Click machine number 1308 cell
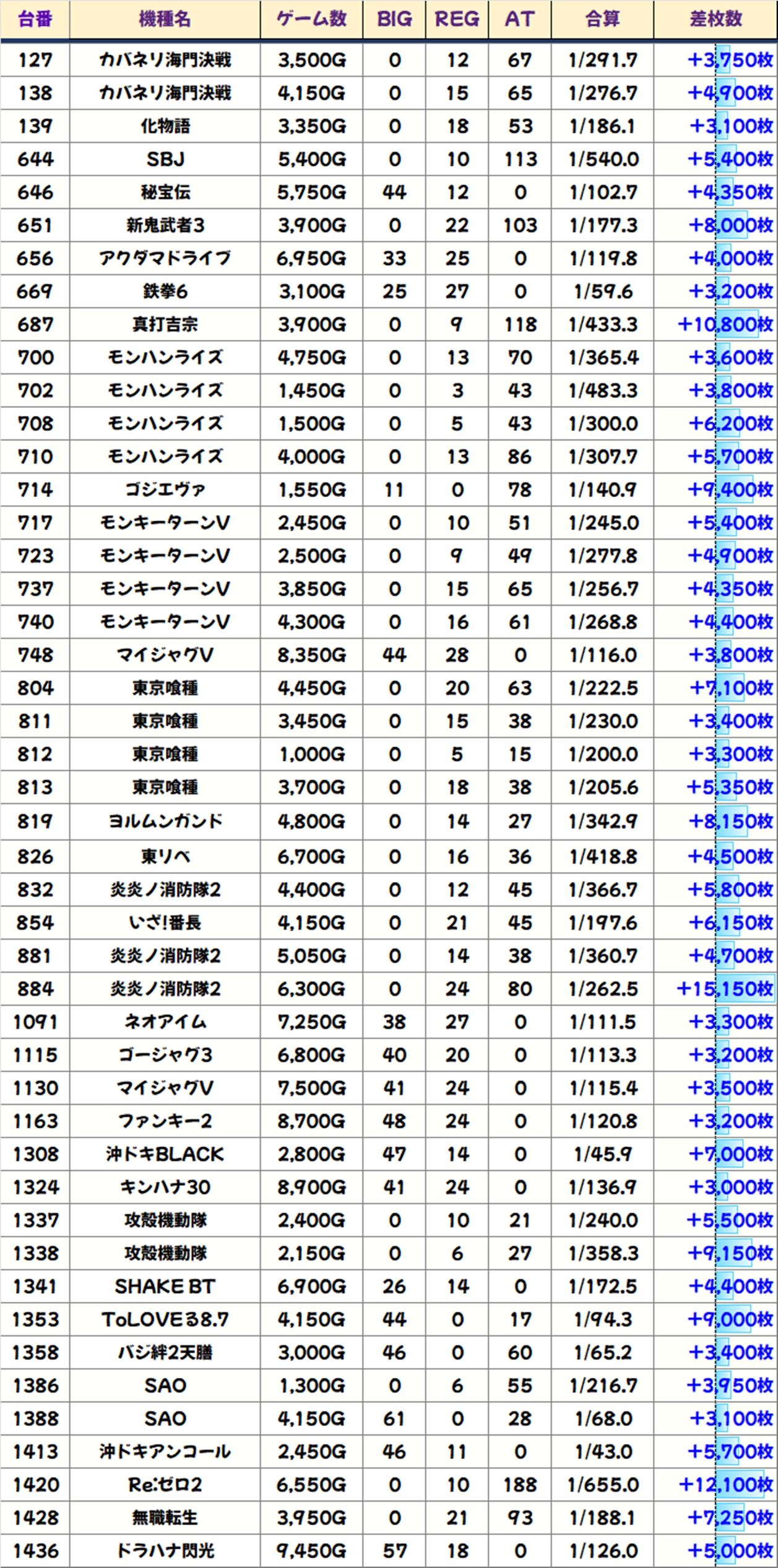The width and height of the screenshot is (778, 1568). (x=35, y=1154)
